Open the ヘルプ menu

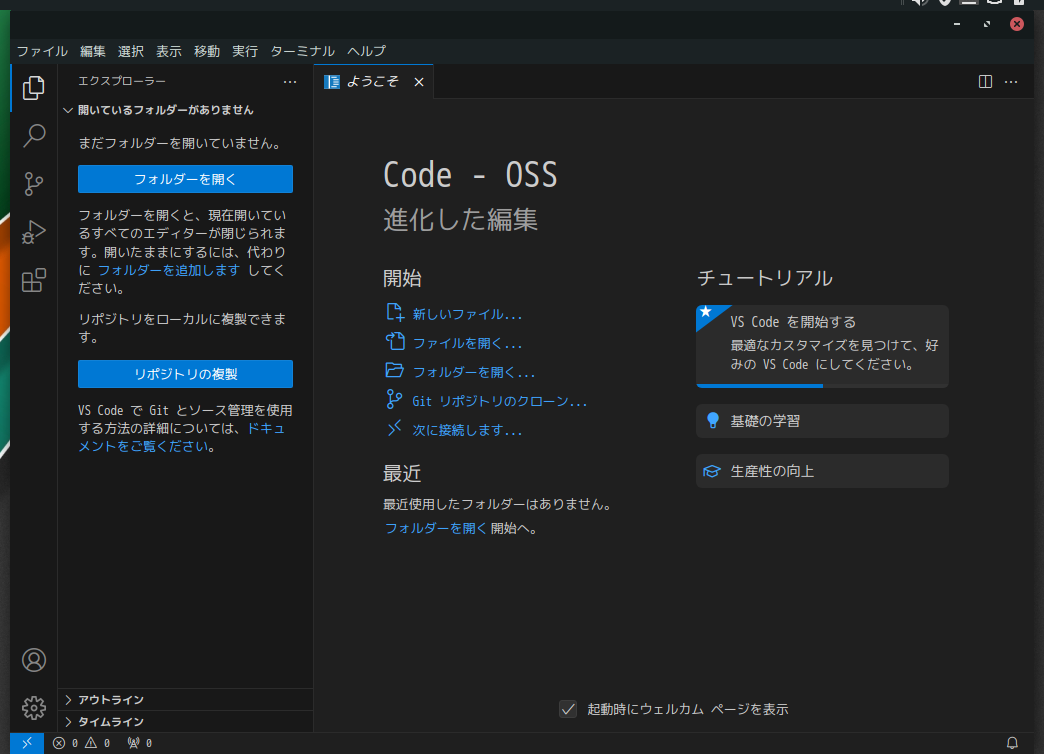point(366,51)
